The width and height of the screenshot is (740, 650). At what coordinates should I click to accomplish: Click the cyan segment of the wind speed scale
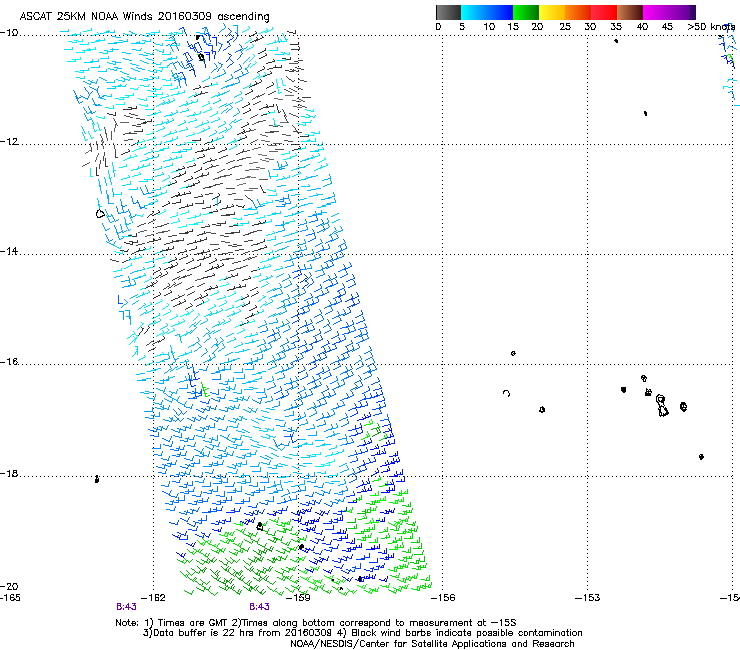487,12
